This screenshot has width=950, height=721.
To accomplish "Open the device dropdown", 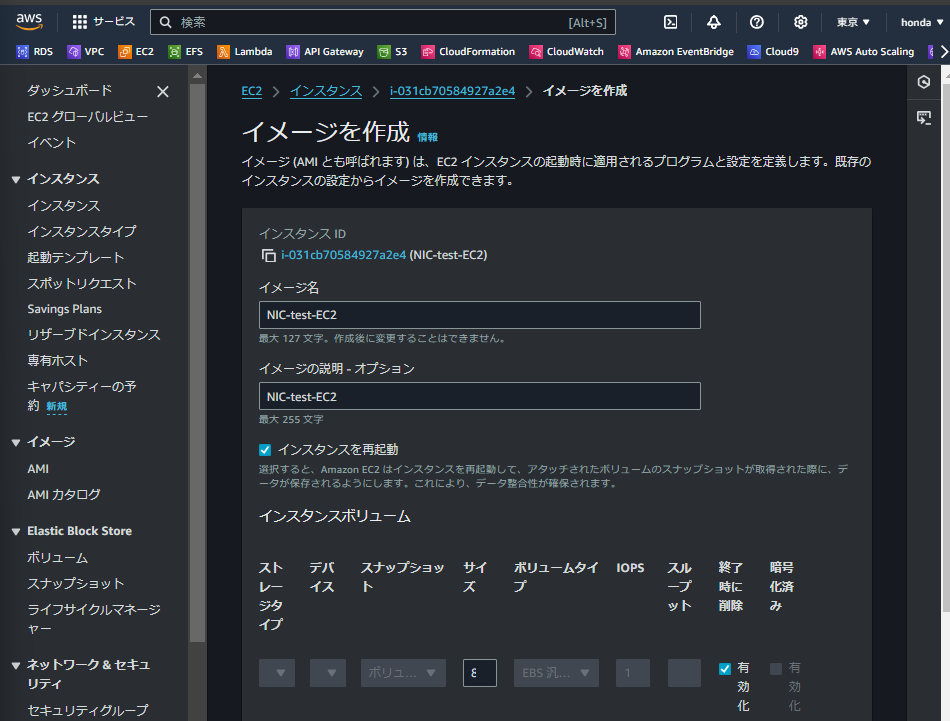I will 328,673.
